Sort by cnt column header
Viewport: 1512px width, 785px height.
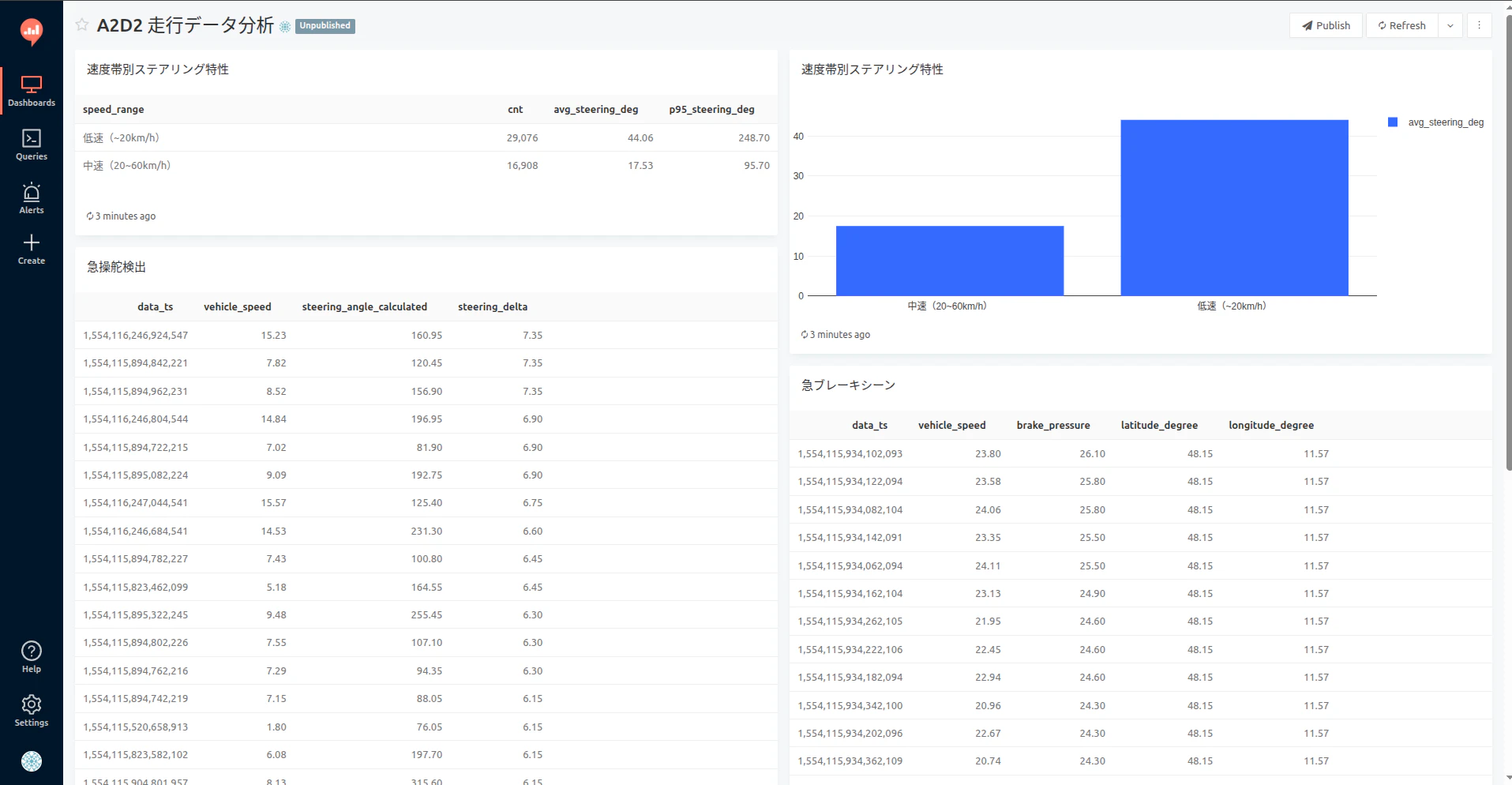click(x=515, y=110)
